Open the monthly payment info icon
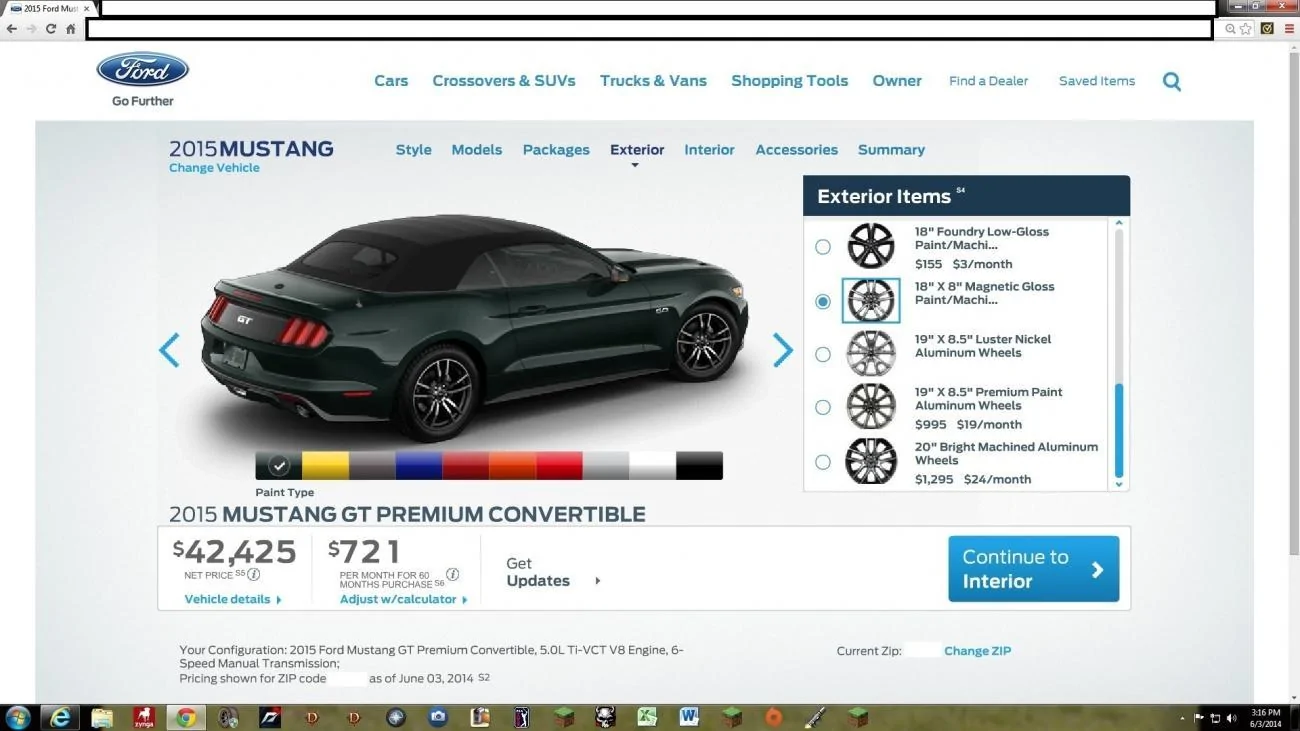 453,574
